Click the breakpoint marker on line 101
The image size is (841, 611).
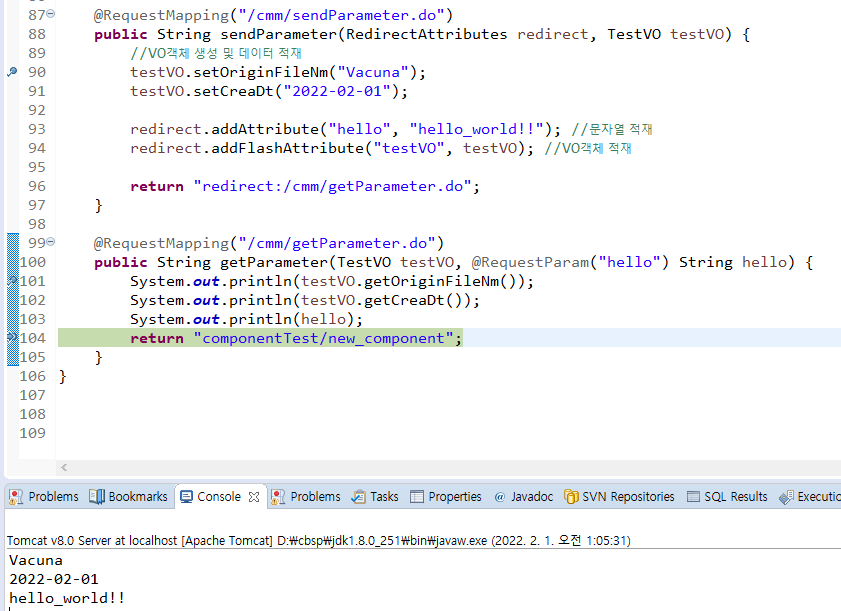point(12,281)
